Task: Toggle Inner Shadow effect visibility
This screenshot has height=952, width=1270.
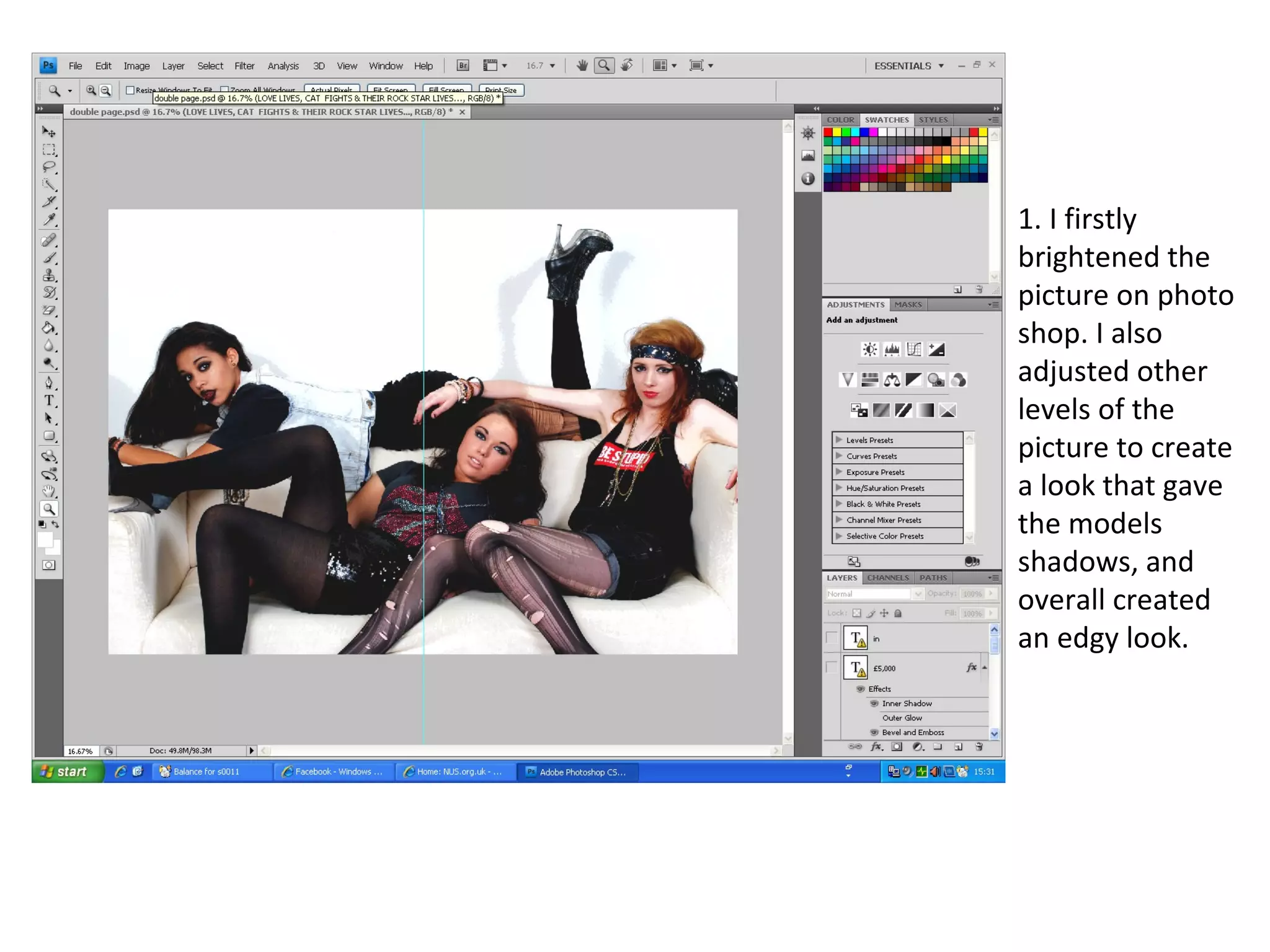Action: click(874, 703)
